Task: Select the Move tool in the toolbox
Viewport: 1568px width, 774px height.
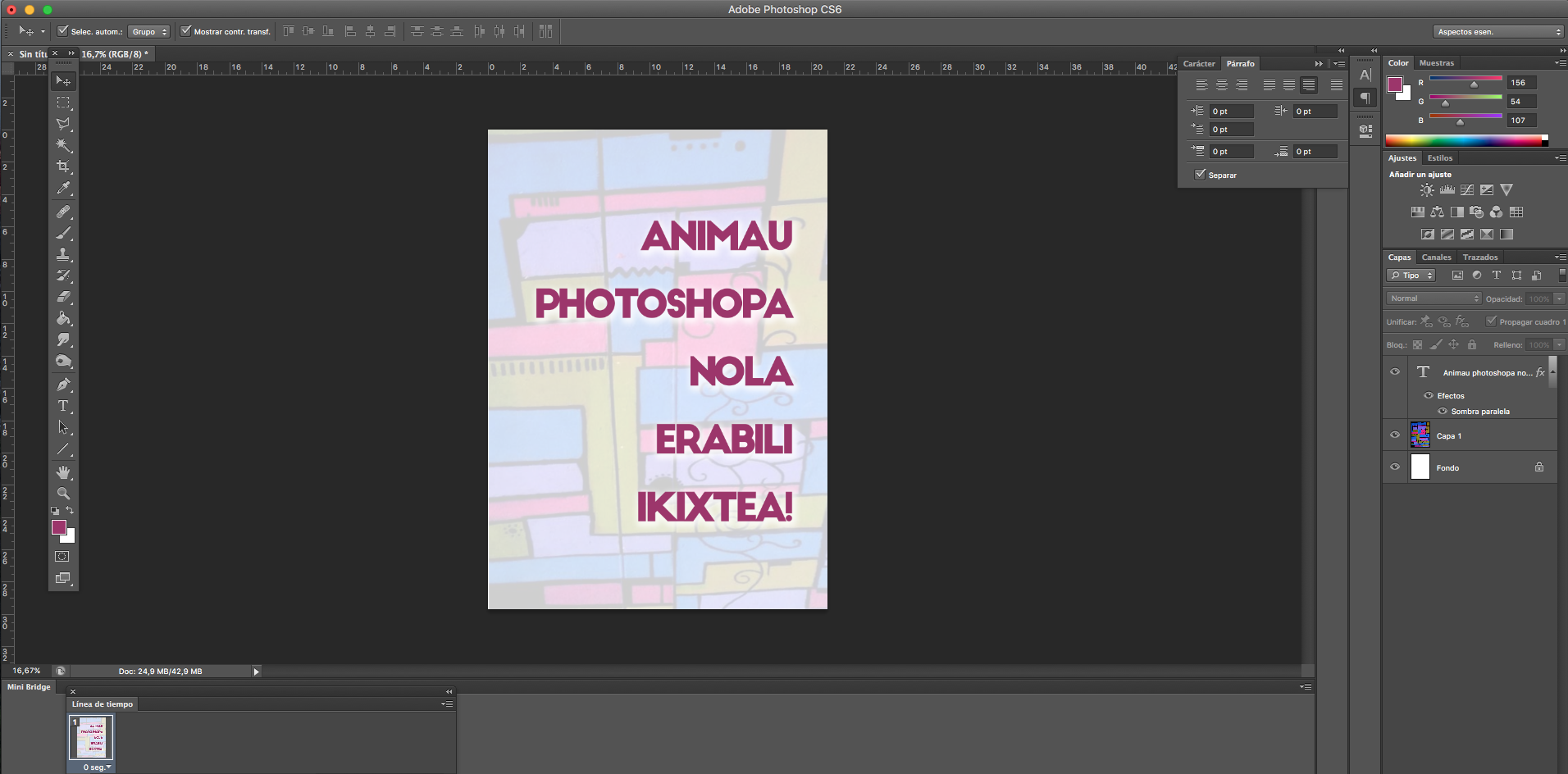Action: [63, 80]
